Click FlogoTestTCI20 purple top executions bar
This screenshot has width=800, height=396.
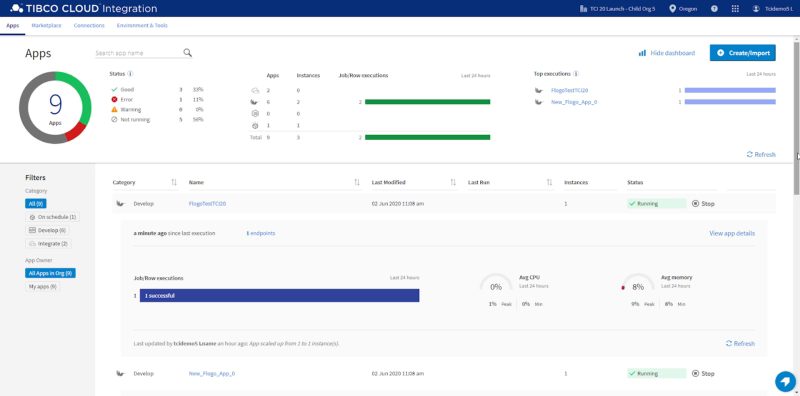point(730,90)
